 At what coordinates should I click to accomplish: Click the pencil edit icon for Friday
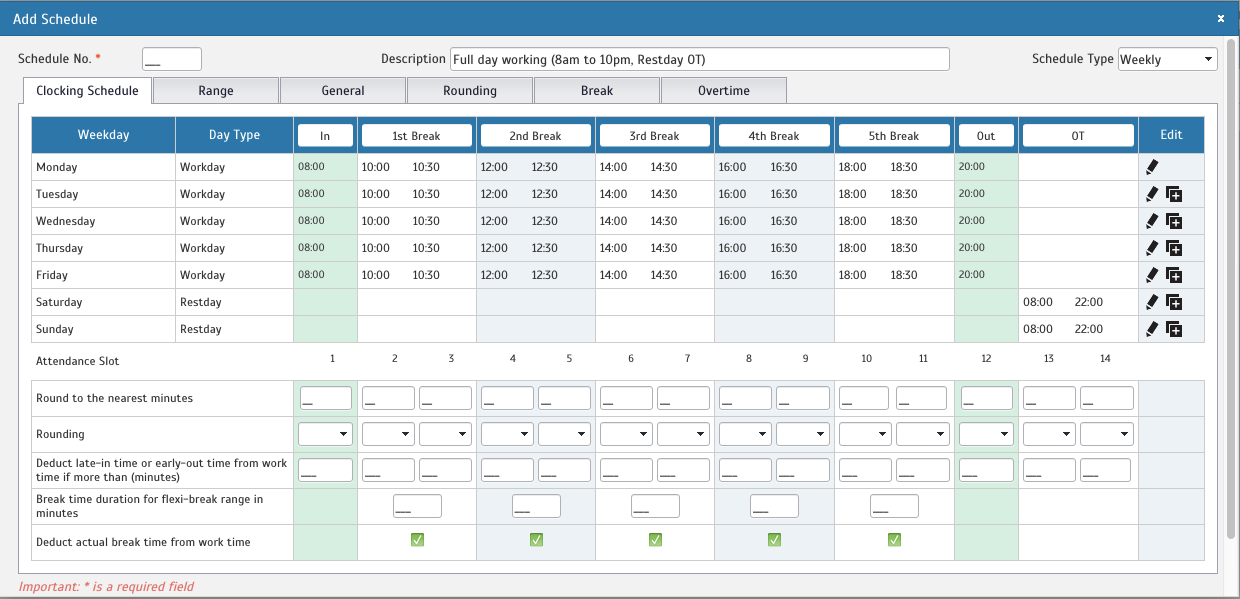1152,275
